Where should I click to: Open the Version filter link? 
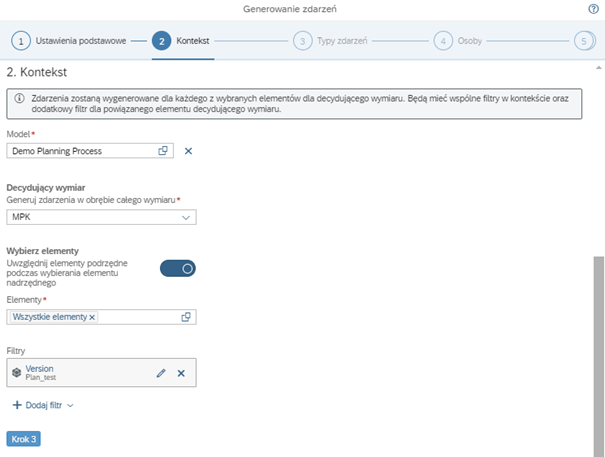coord(39,368)
